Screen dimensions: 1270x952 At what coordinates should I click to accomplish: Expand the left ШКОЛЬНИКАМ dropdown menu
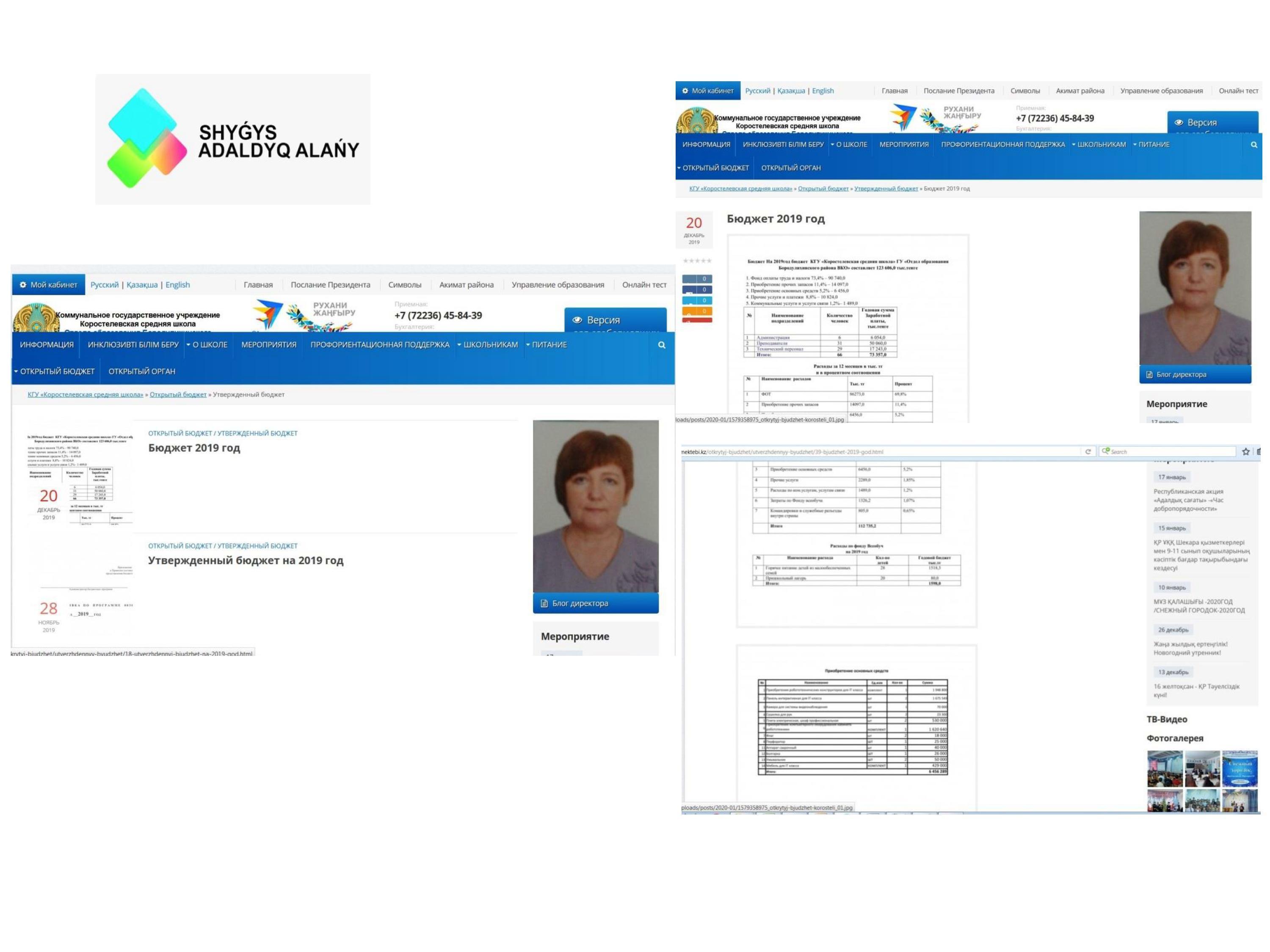click(487, 345)
